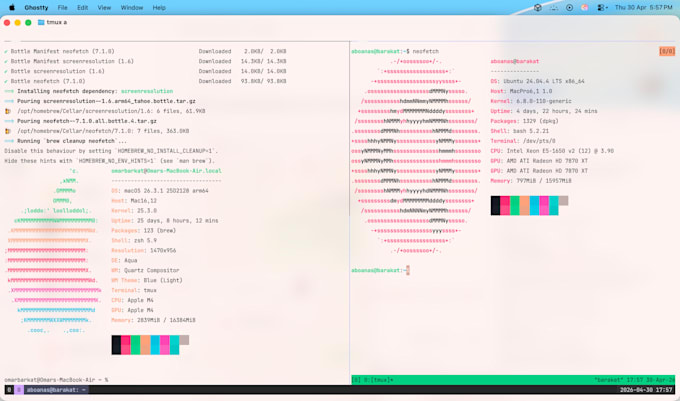Click the checkmark beside Bottle neofetch (7.1.0)
The height and width of the screenshot is (401, 680).
click(x=6, y=81)
